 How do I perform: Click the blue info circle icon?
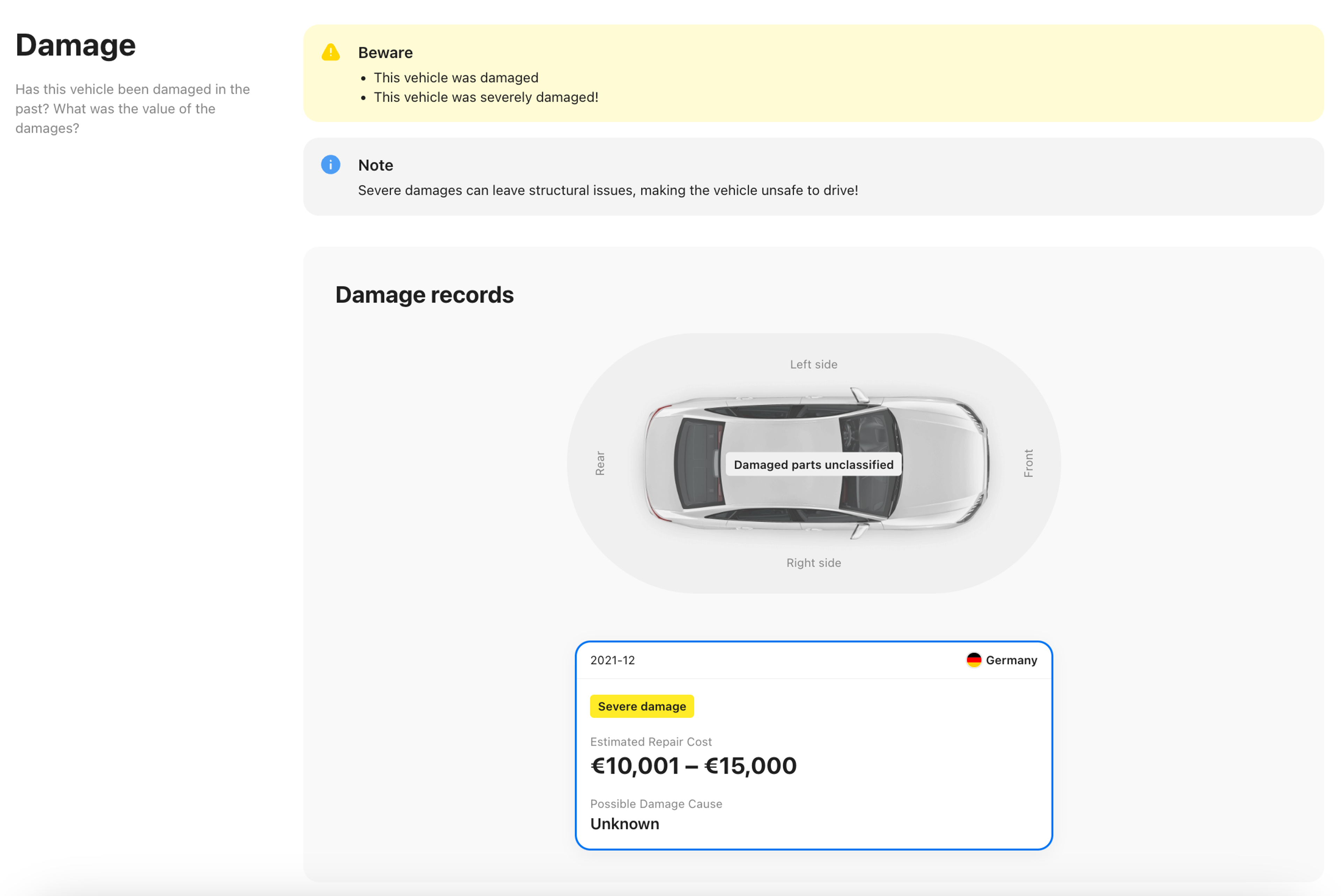click(330, 164)
